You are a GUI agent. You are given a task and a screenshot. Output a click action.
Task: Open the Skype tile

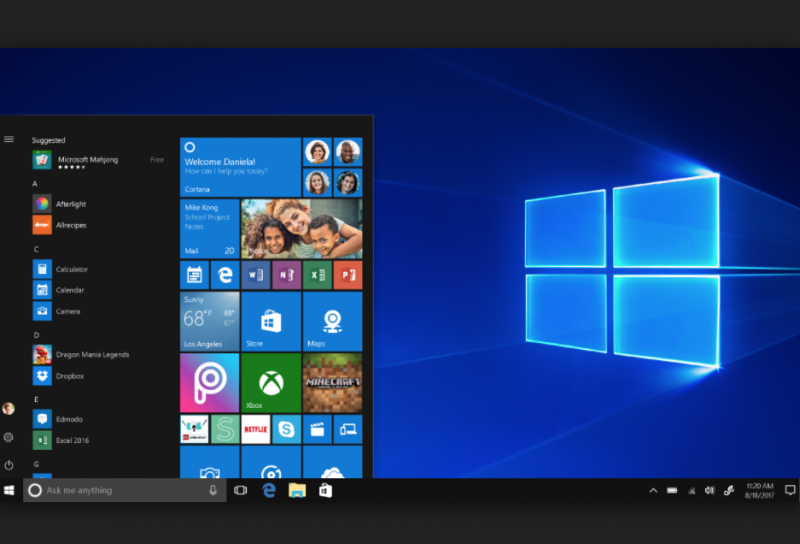pos(286,429)
